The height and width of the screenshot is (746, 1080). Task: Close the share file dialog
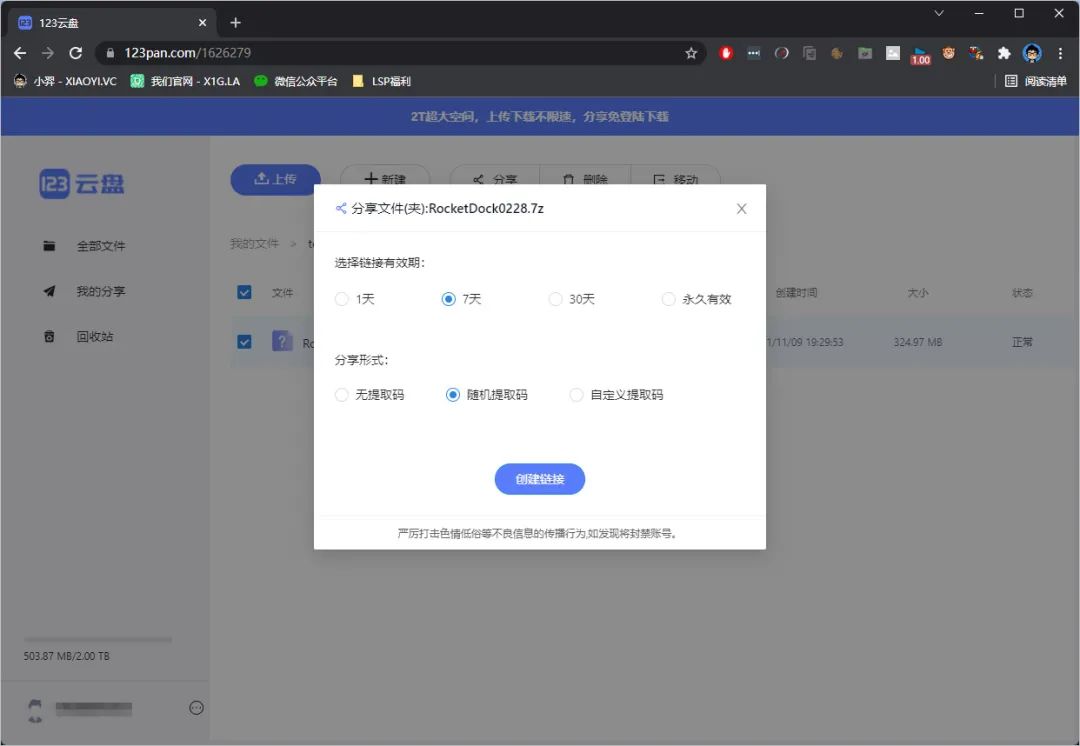(741, 209)
